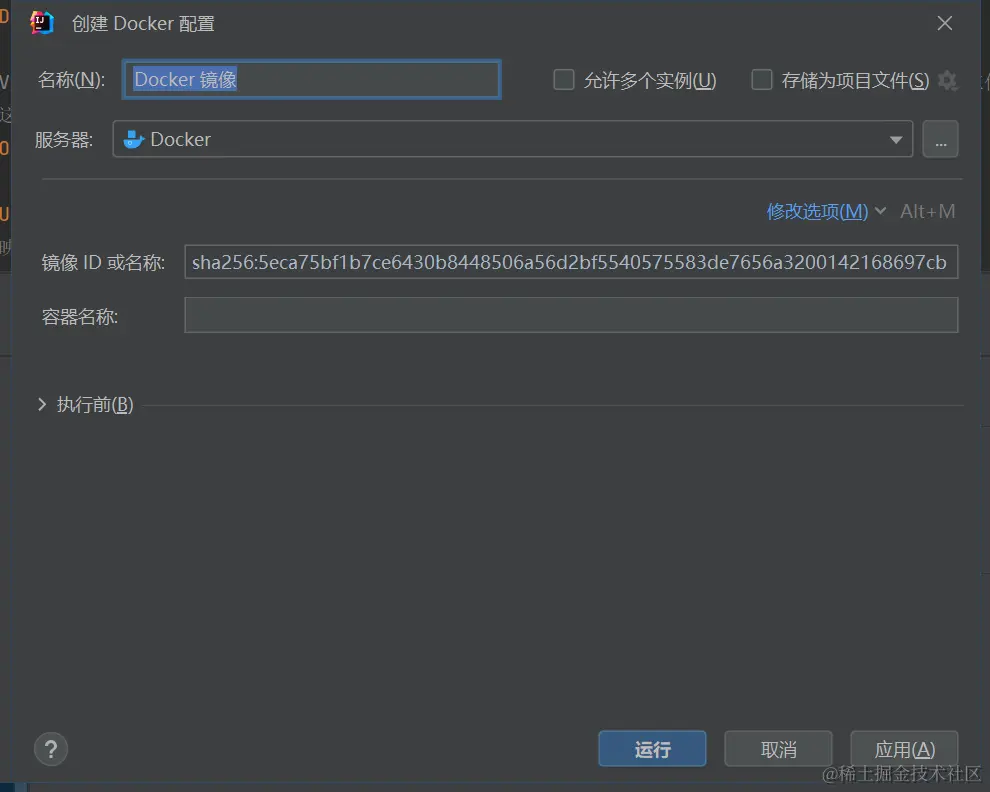Click the 镜像 ID 或名称 label

pyautogui.click(x=103, y=262)
